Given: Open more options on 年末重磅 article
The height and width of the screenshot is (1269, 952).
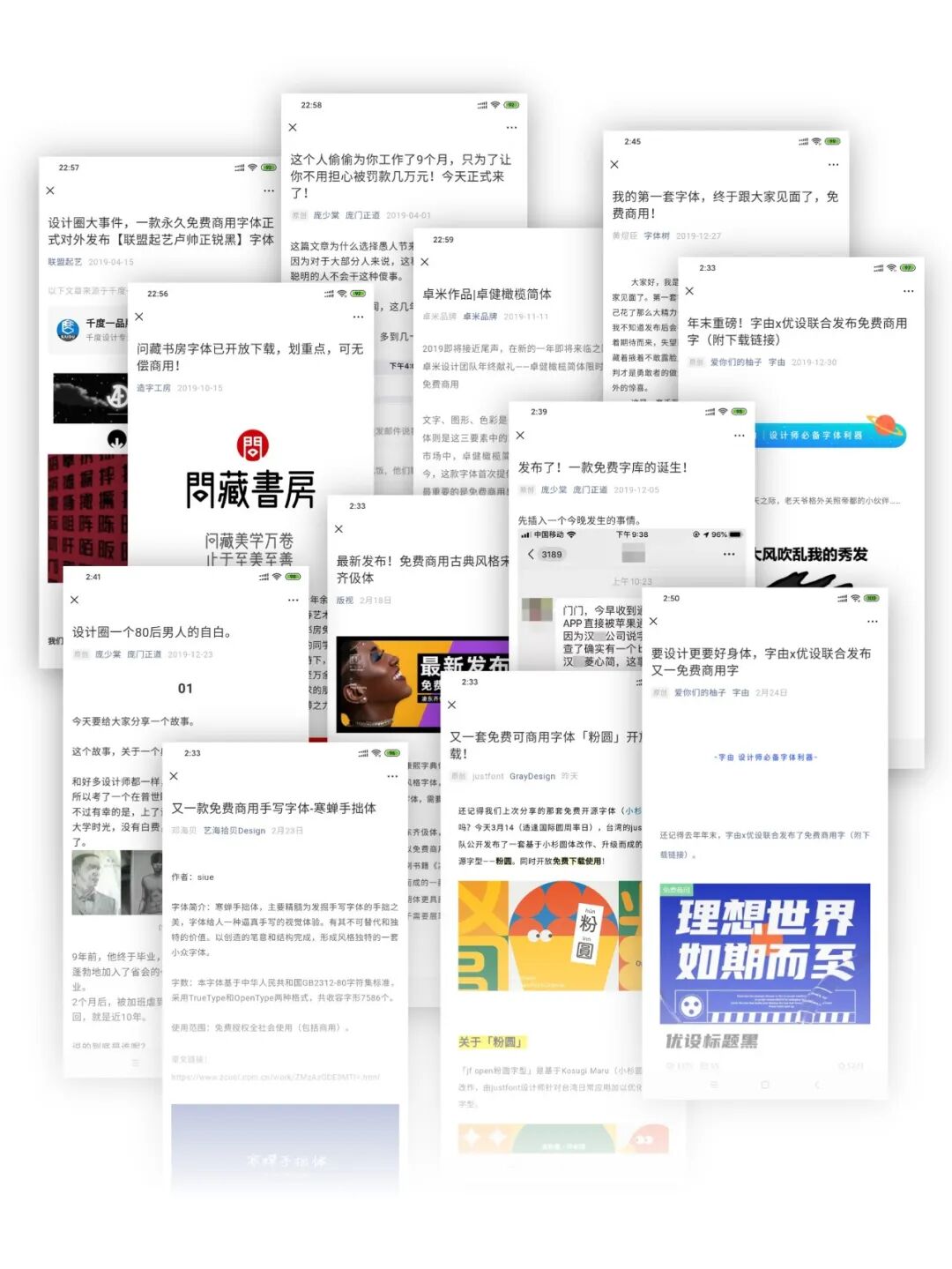Looking at the screenshot, I should (908, 291).
